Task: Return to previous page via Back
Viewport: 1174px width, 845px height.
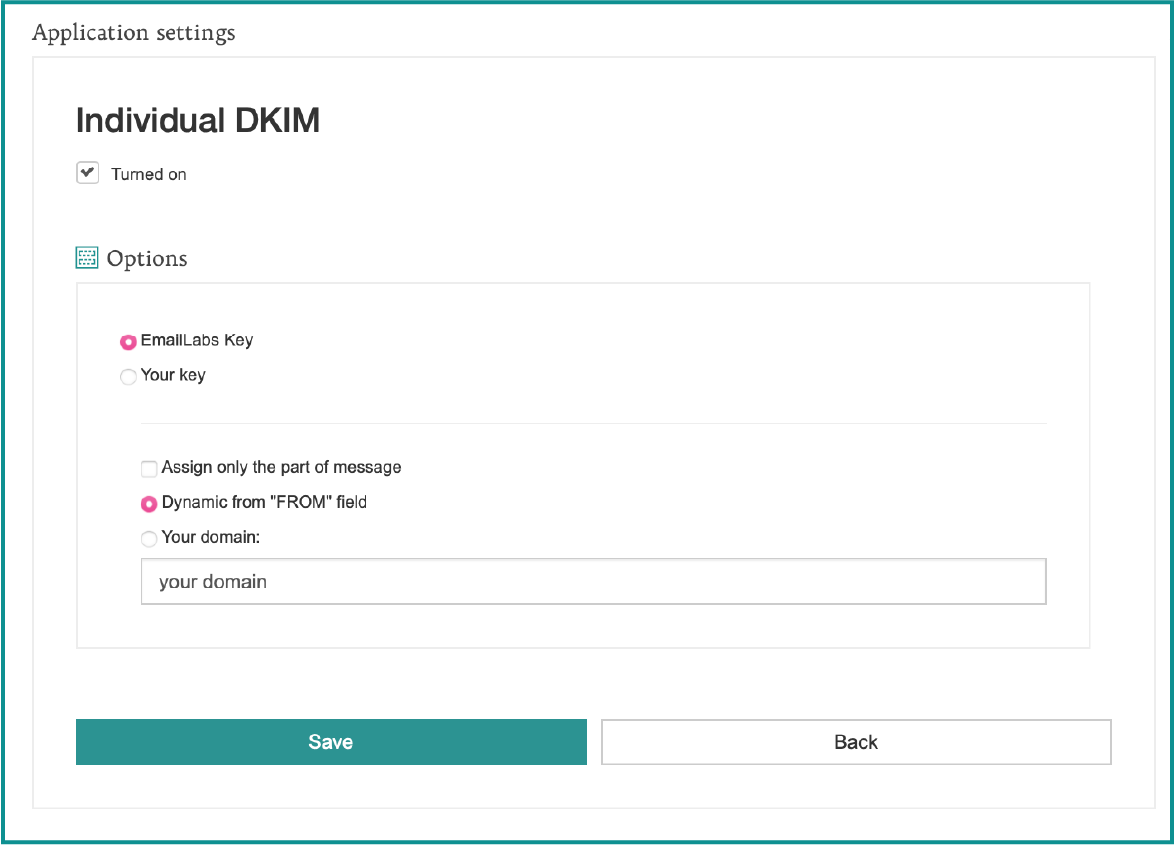Action: click(856, 741)
